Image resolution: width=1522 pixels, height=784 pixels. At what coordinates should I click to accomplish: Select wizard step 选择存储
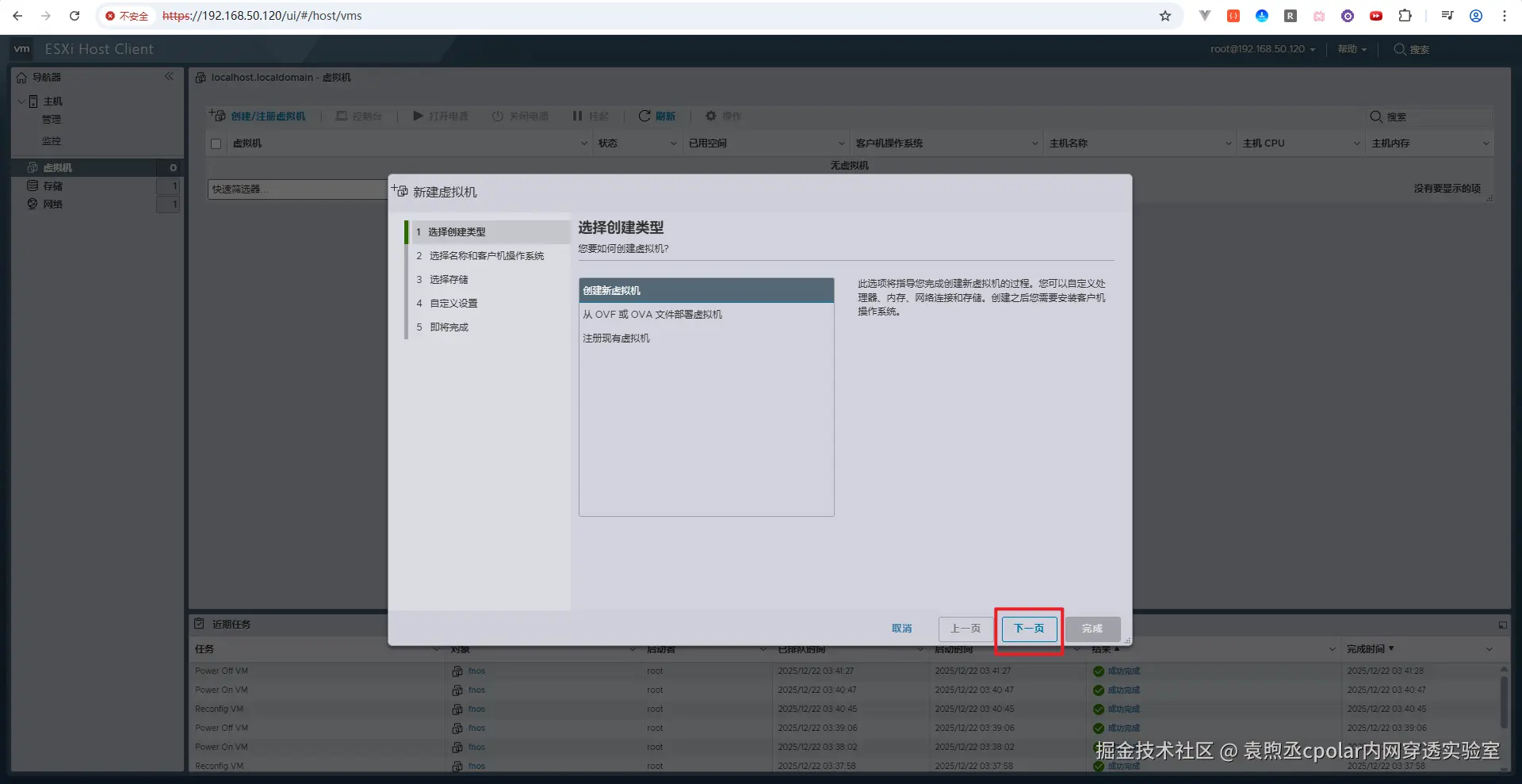[x=489, y=280]
